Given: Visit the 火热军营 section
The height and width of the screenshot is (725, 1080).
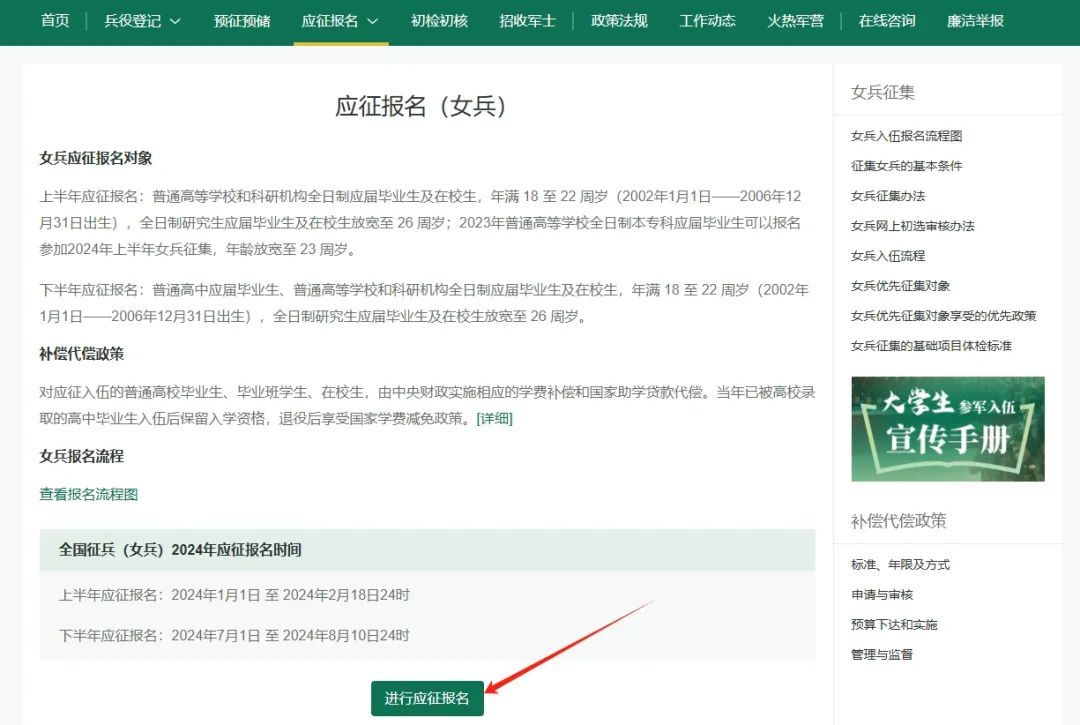Looking at the screenshot, I should 795,21.
